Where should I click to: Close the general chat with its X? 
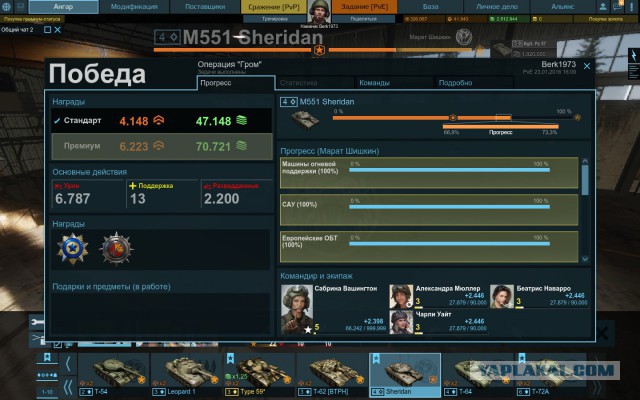58,30
